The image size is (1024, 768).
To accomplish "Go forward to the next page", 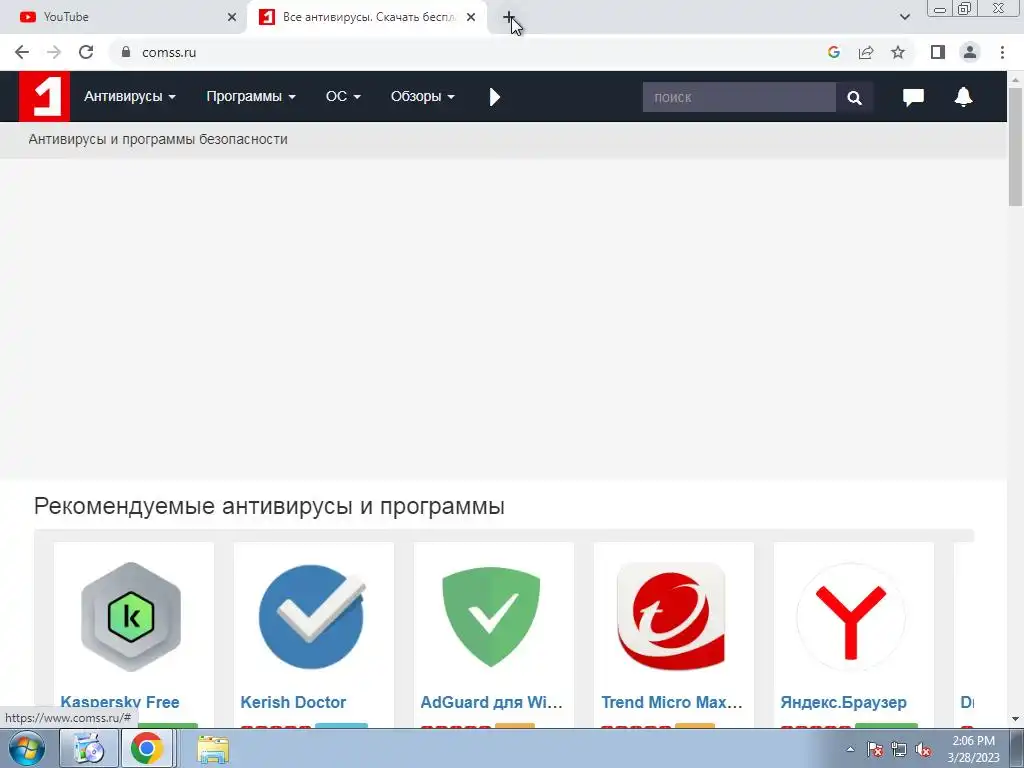I will (54, 52).
